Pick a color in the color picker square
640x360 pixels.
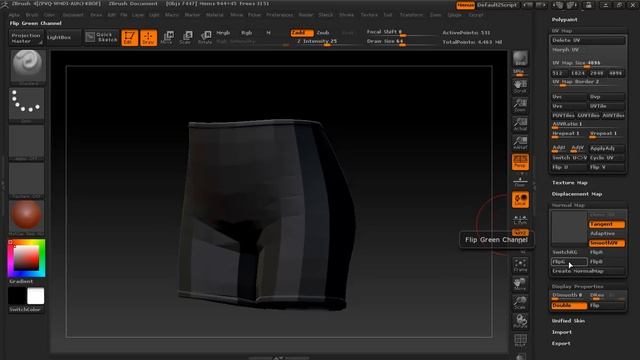tap(26, 258)
